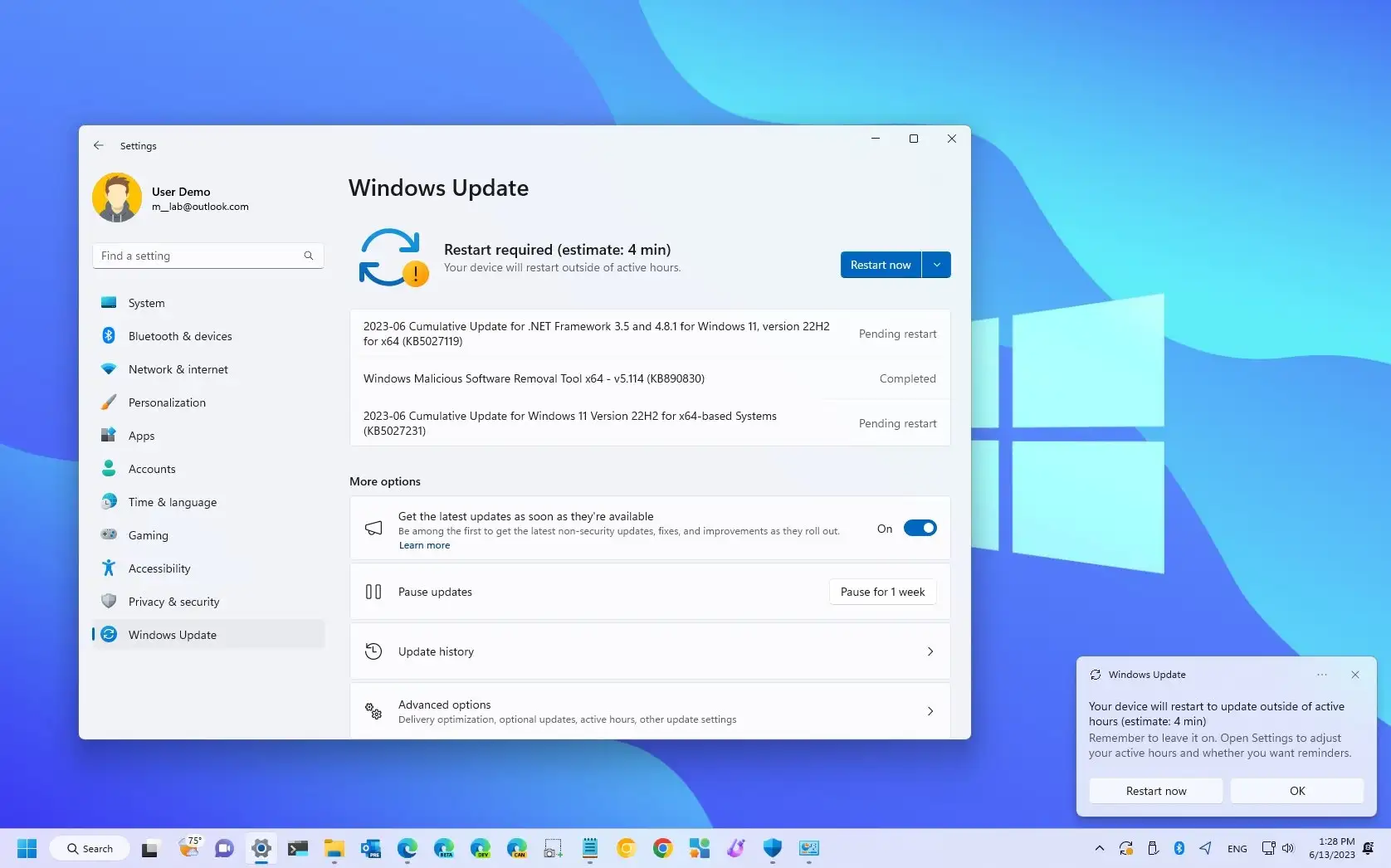Open the Learn more link

point(423,545)
